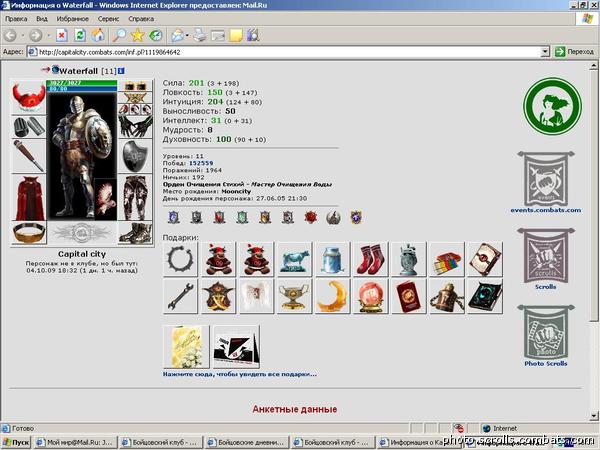This screenshot has width=600, height=450.
Task: Open the Правка menu
Action: (x=16, y=19)
